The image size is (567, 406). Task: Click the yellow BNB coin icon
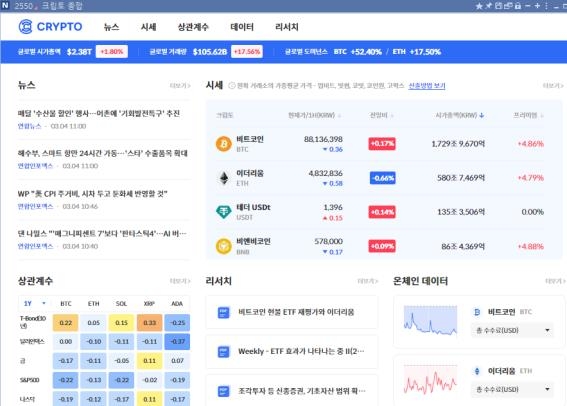click(x=223, y=246)
